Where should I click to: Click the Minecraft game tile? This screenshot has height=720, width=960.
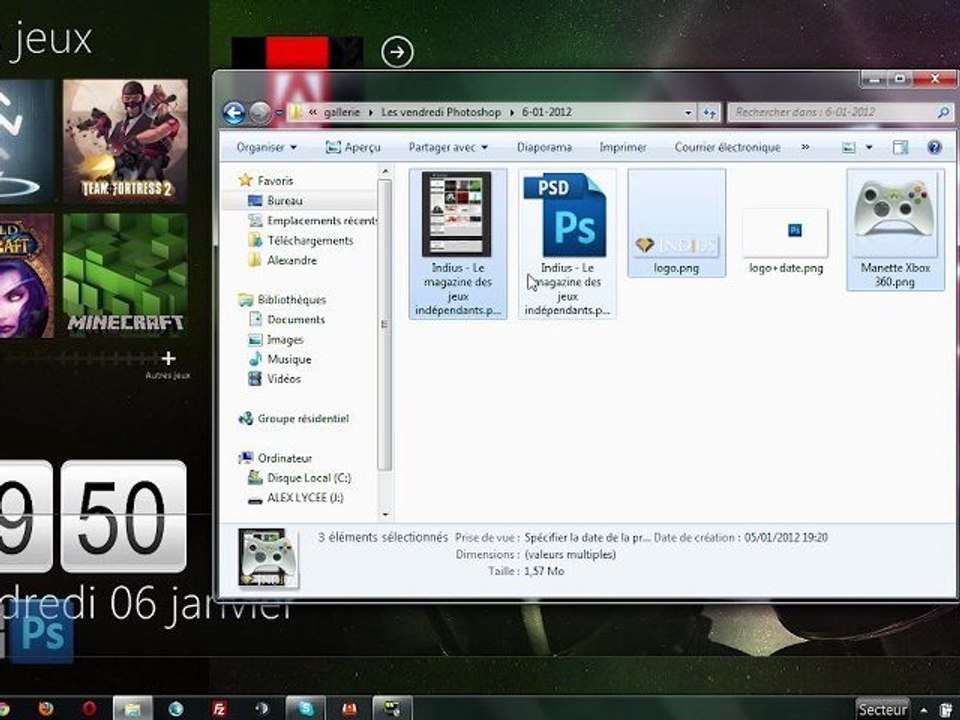click(x=126, y=276)
